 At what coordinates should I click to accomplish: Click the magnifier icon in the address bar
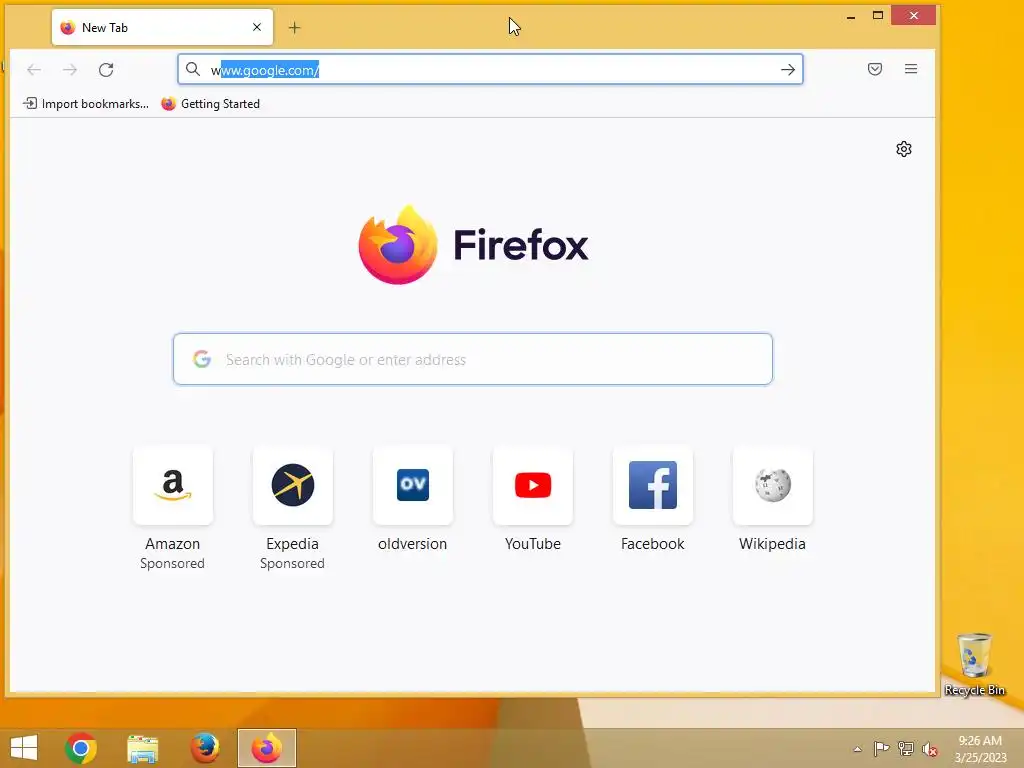click(x=193, y=69)
